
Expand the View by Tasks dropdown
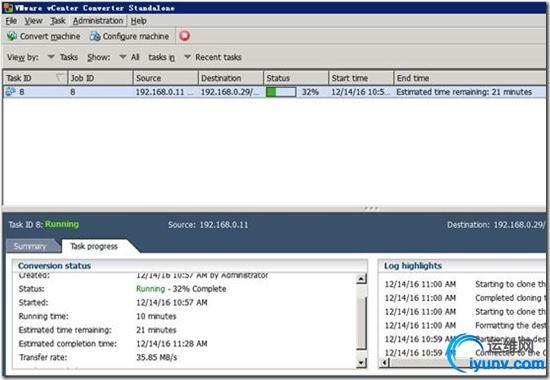[51, 56]
